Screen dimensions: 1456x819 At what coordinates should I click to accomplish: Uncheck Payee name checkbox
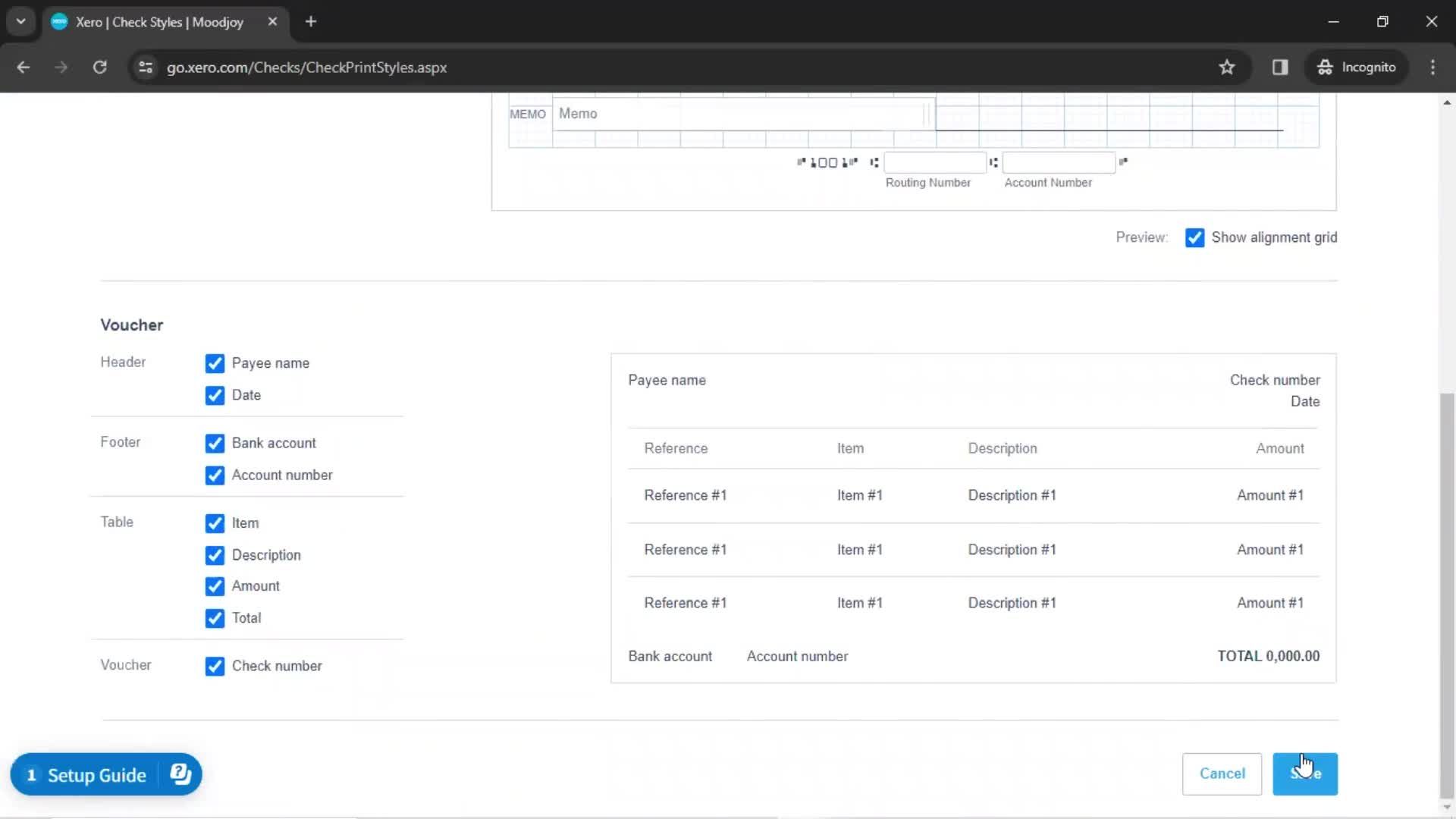click(x=215, y=363)
